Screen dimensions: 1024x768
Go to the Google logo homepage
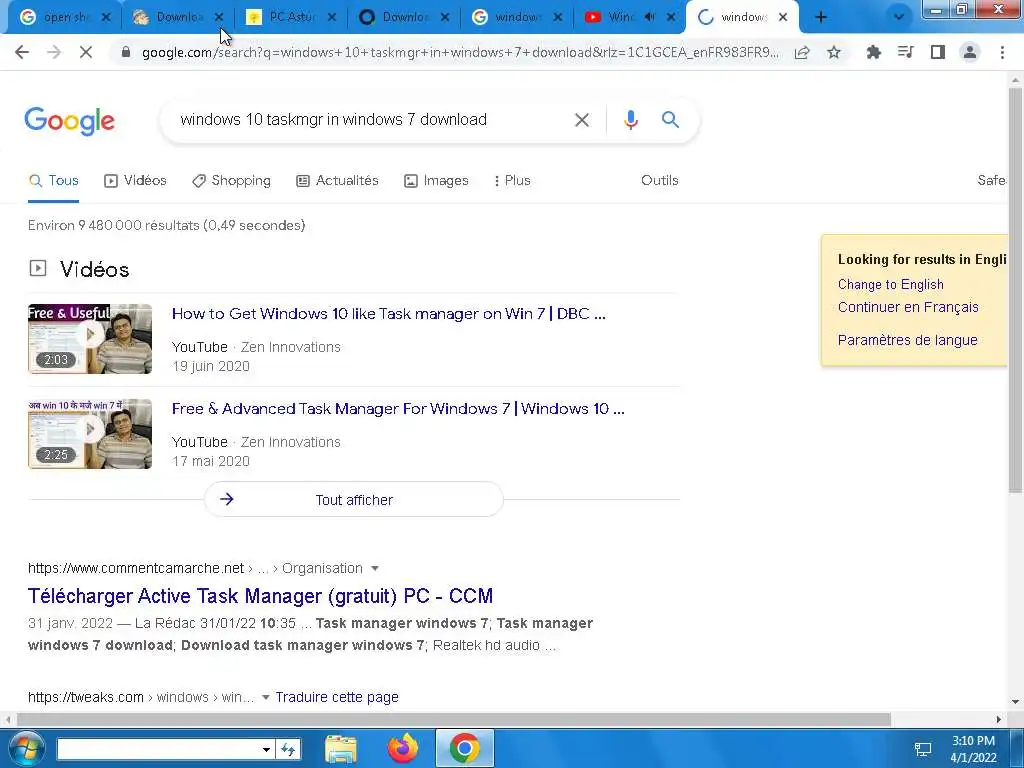[69, 121]
